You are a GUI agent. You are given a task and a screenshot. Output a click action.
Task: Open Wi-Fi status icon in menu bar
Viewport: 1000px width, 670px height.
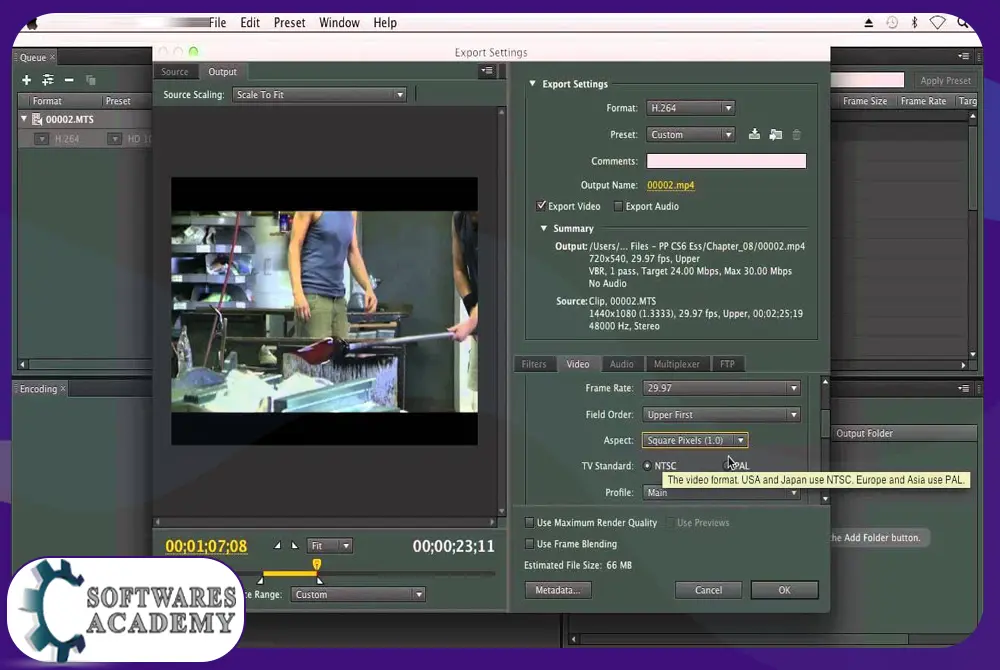938,22
